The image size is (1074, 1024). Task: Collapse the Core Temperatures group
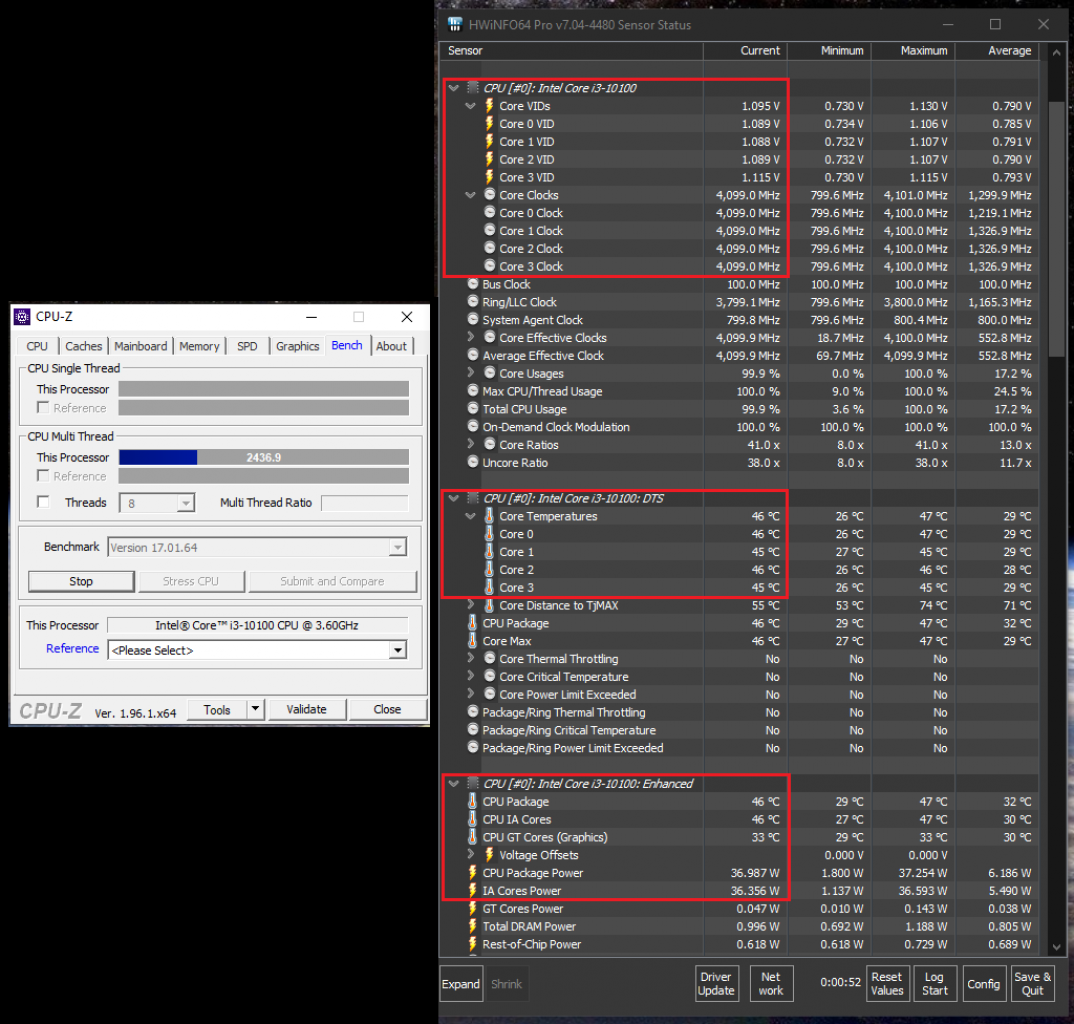point(471,516)
